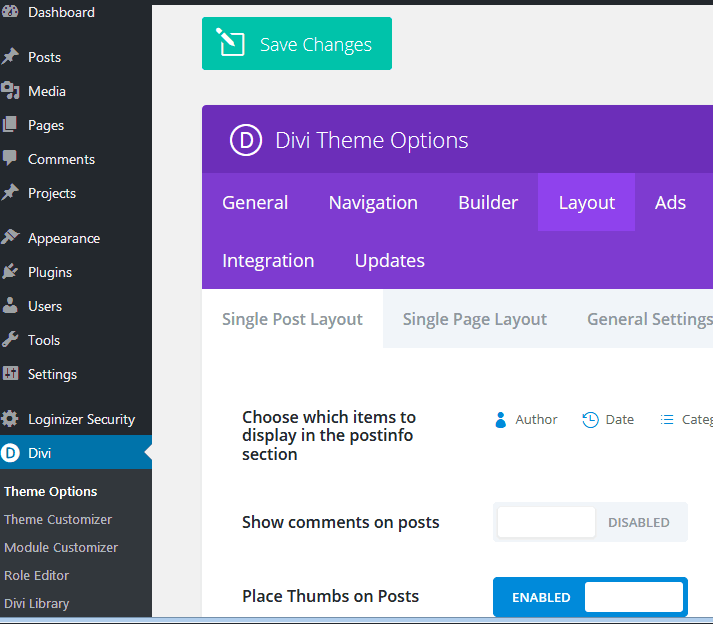
Task: Click the Choose which items to display label
Action: 329,435
